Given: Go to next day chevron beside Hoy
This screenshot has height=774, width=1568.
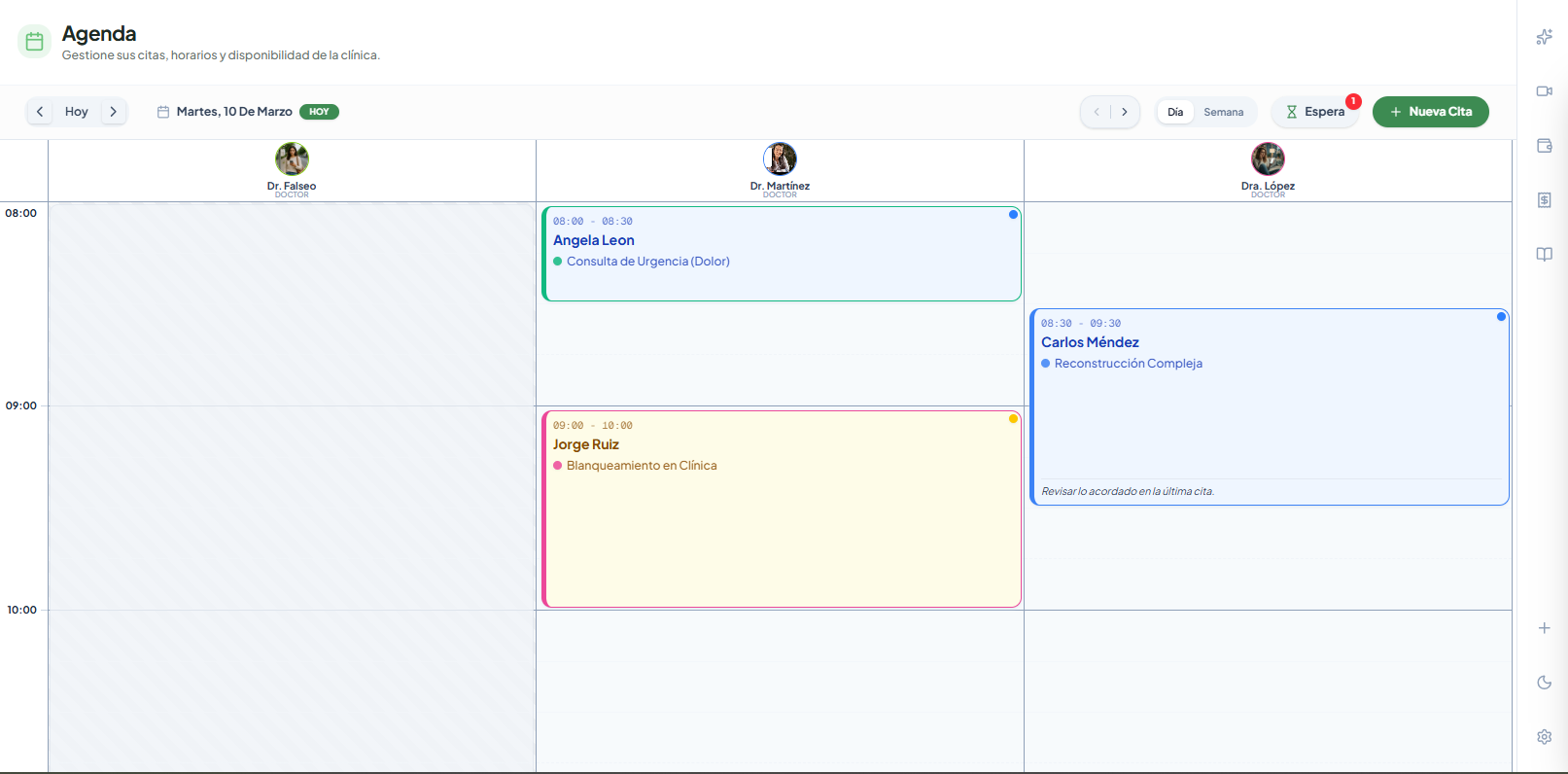Looking at the screenshot, I should point(114,112).
